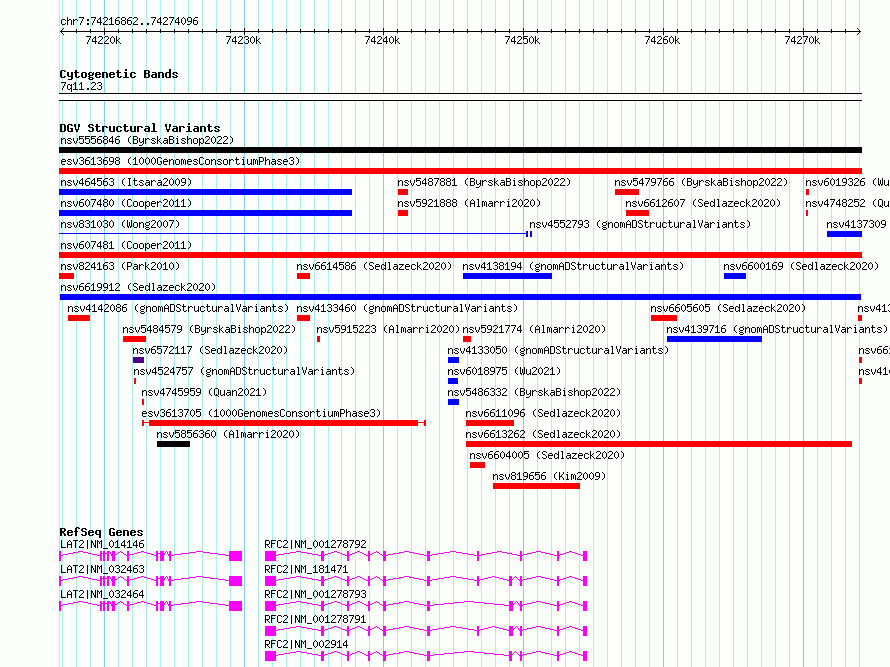
Task: Select the nsv4524757 gnomADStructuralVariants label
Action: (x=244, y=371)
